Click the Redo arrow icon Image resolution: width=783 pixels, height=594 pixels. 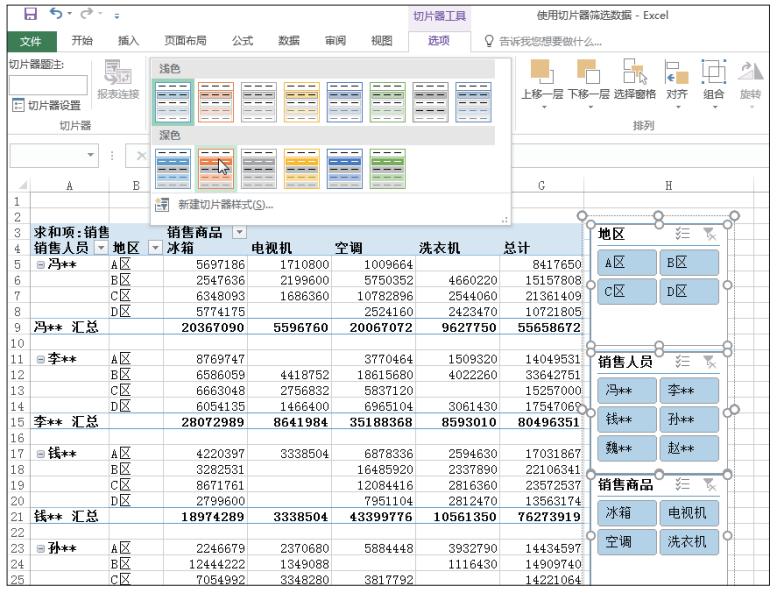(x=87, y=13)
